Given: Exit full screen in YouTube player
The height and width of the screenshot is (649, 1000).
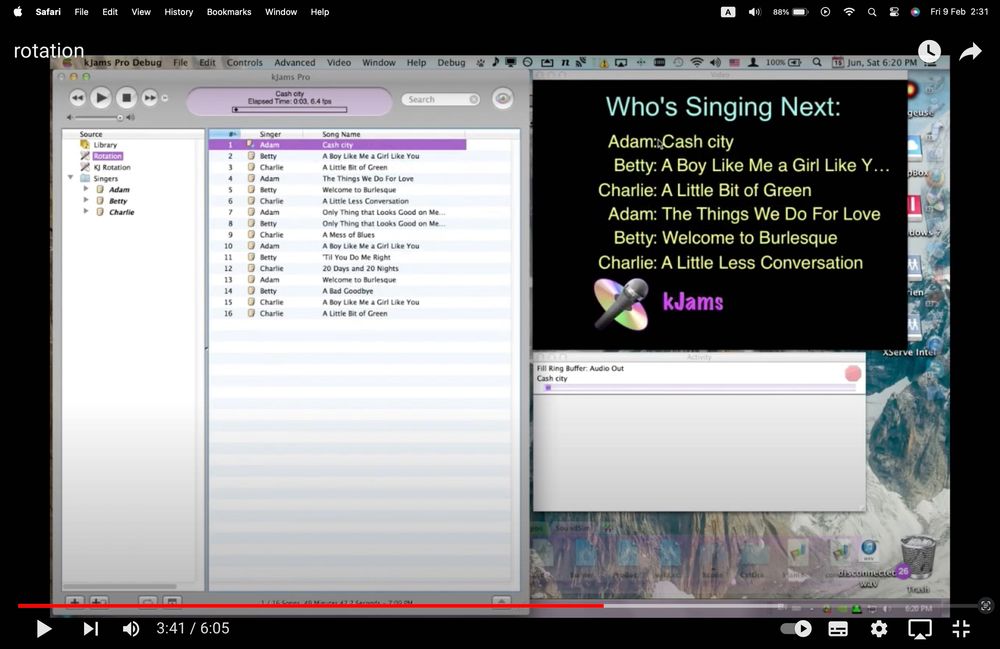Looking at the screenshot, I should tap(961, 629).
